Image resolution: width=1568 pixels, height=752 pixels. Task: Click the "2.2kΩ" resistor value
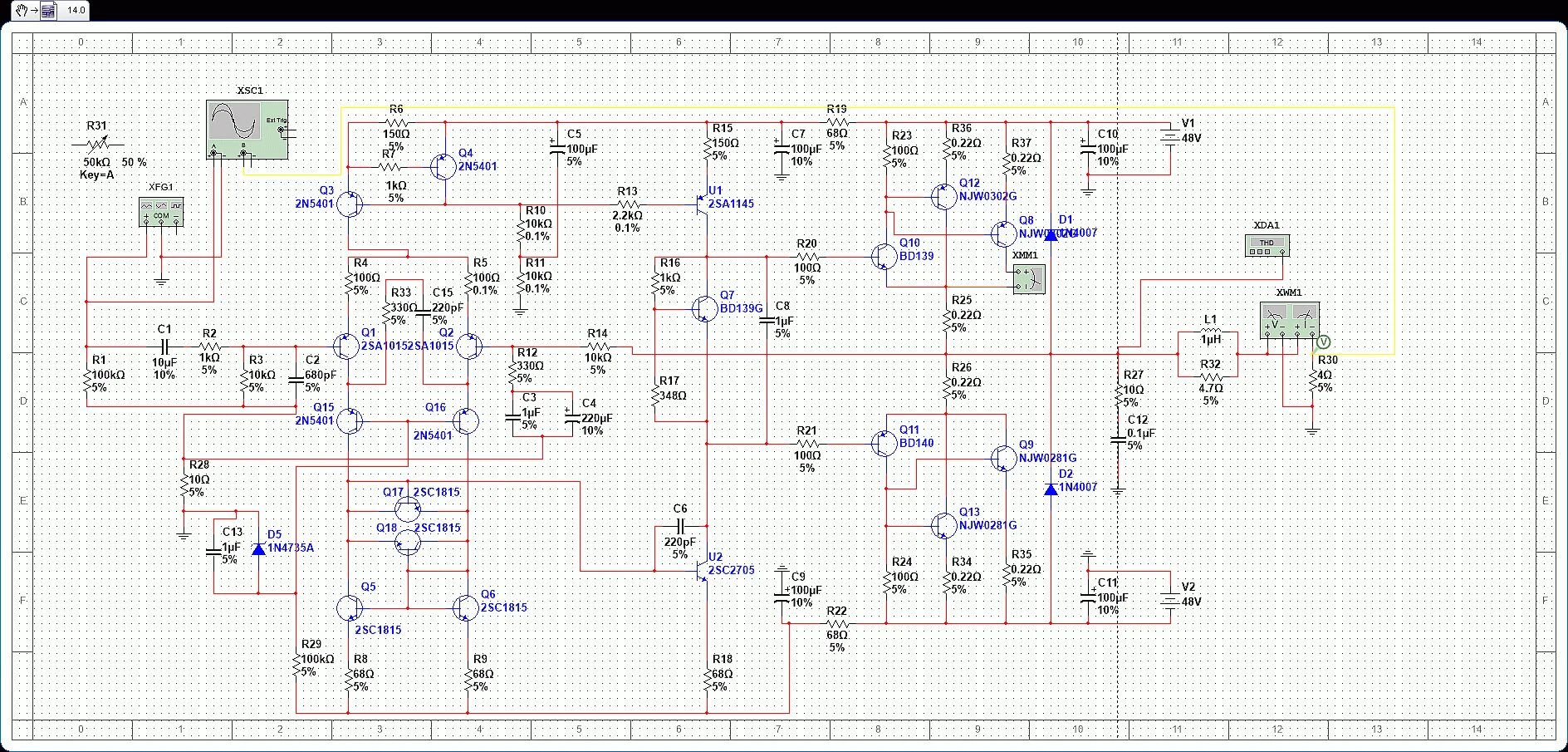(x=627, y=215)
